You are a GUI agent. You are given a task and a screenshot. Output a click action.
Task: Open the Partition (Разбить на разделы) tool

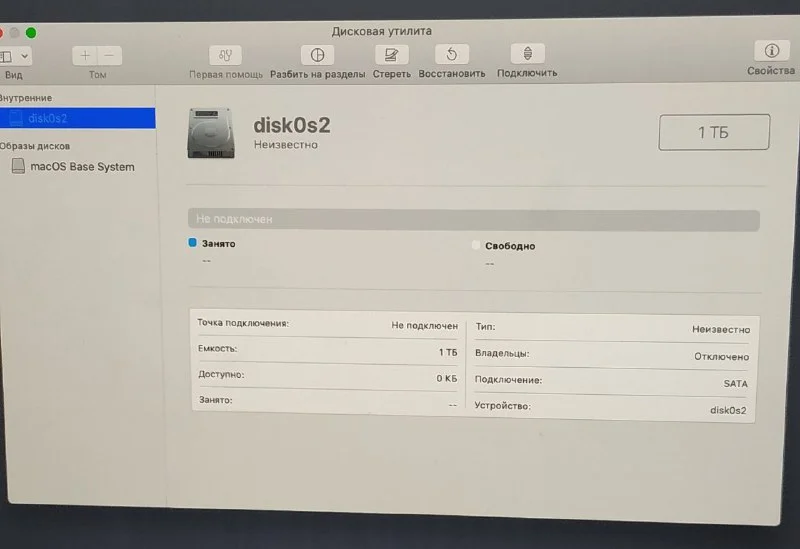tap(316, 55)
